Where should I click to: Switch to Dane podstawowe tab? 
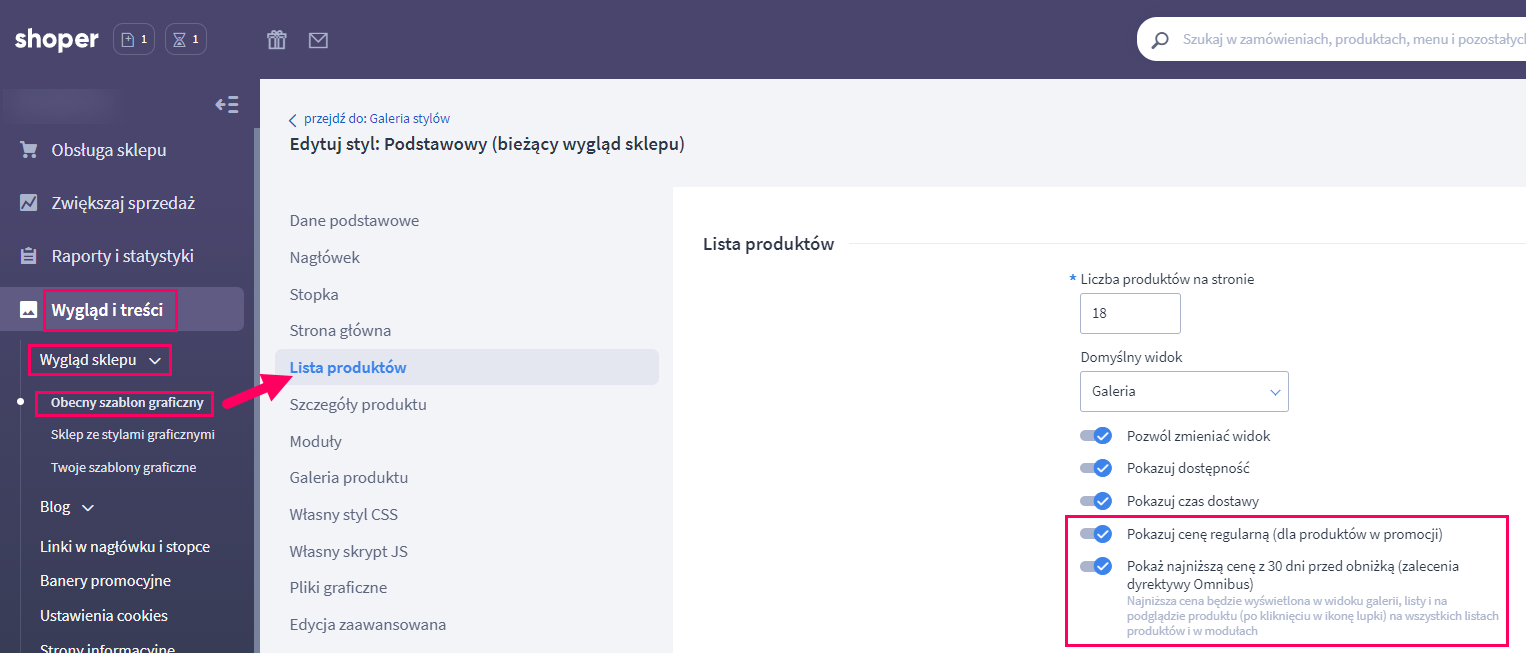tap(354, 220)
